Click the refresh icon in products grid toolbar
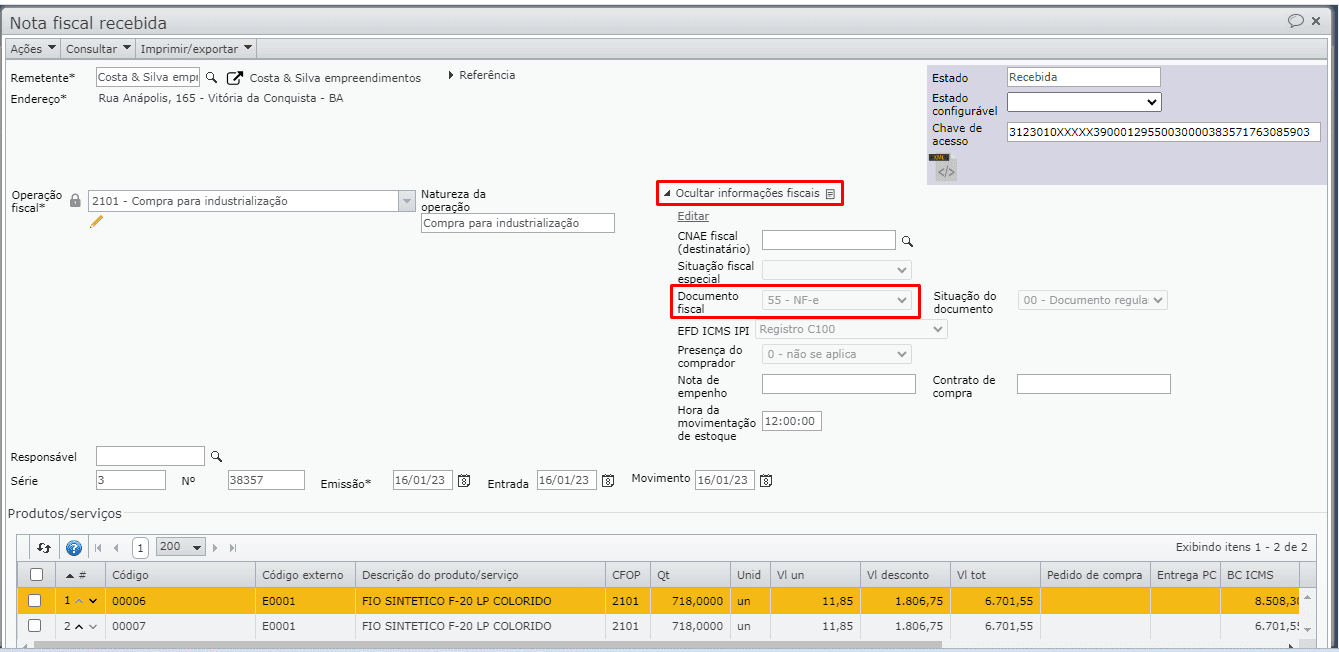 tap(44, 548)
